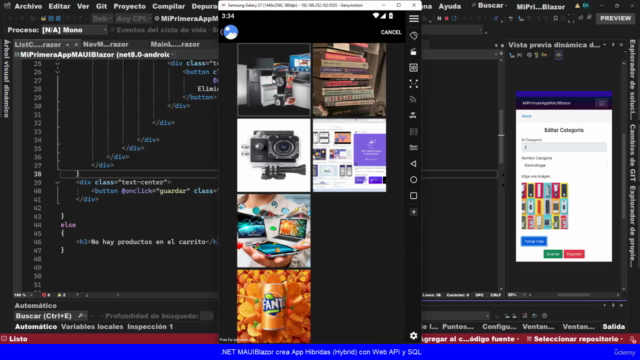Open the Editar menu
The image size is (640, 360).
tap(59, 6)
